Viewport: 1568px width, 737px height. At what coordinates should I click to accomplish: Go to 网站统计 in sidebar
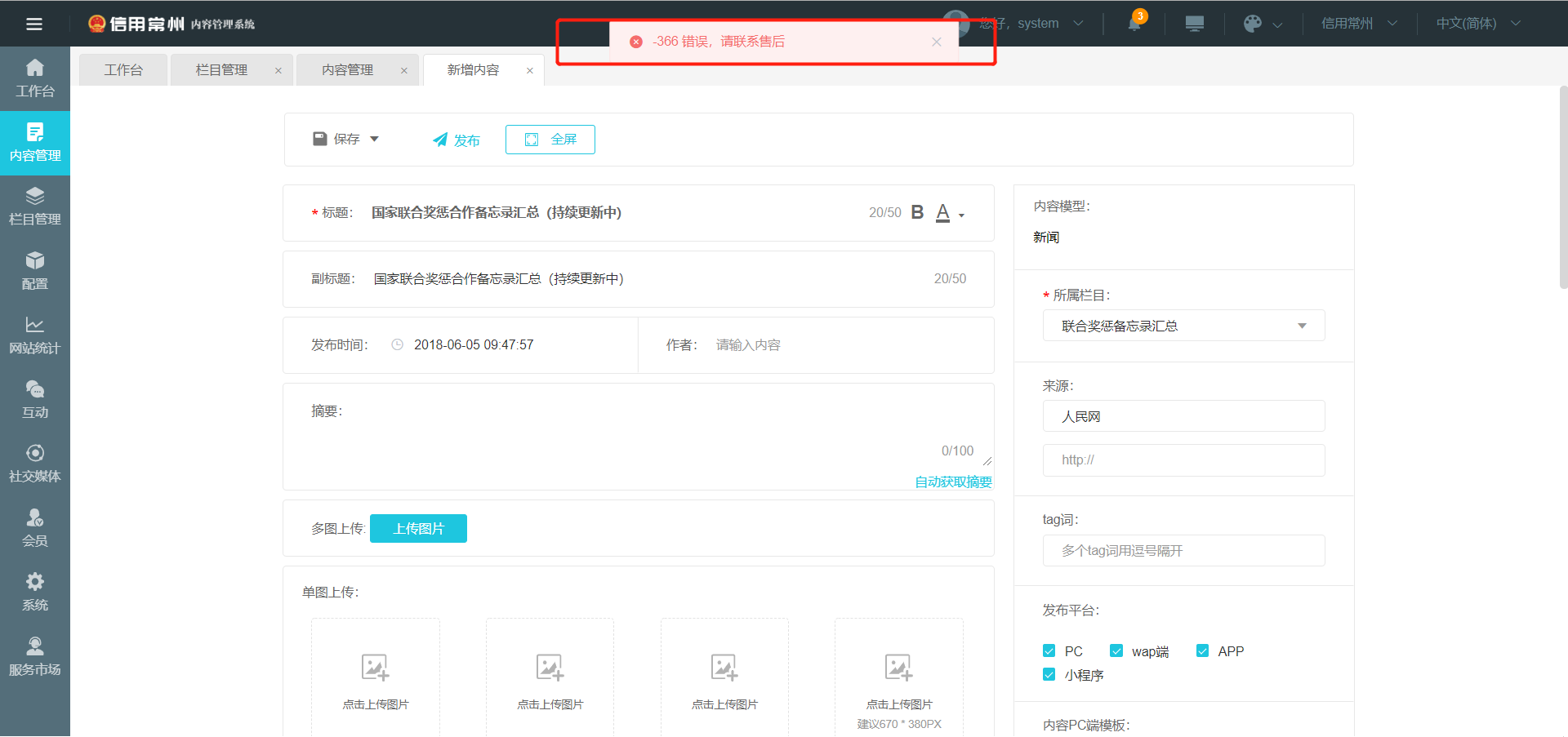pyautogui.click(x=34, y=335)
